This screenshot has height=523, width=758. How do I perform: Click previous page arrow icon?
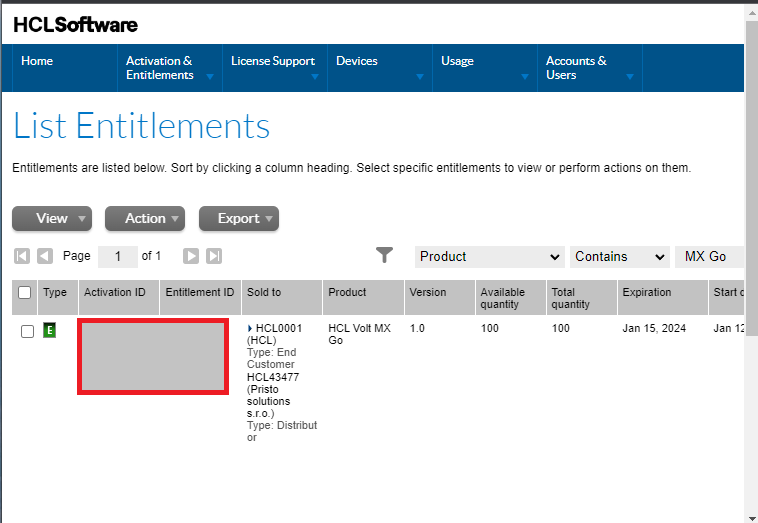45,256
